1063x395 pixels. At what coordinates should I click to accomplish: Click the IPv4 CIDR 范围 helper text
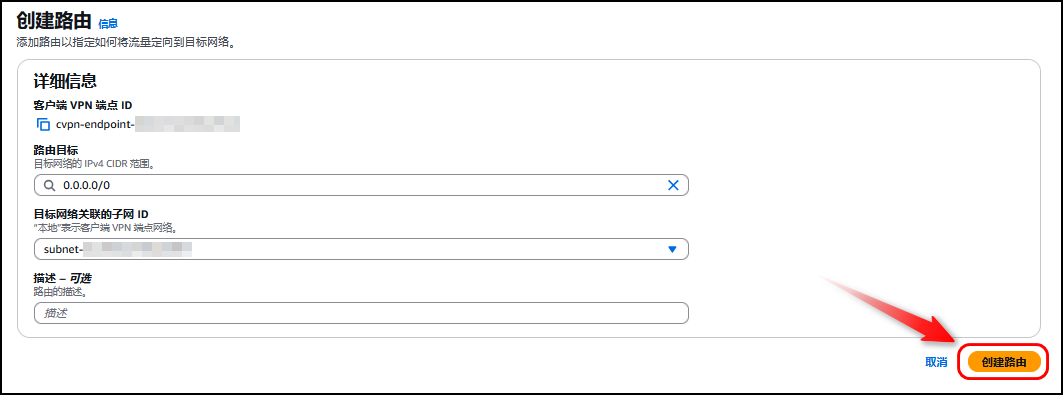[x=97, y=164]
